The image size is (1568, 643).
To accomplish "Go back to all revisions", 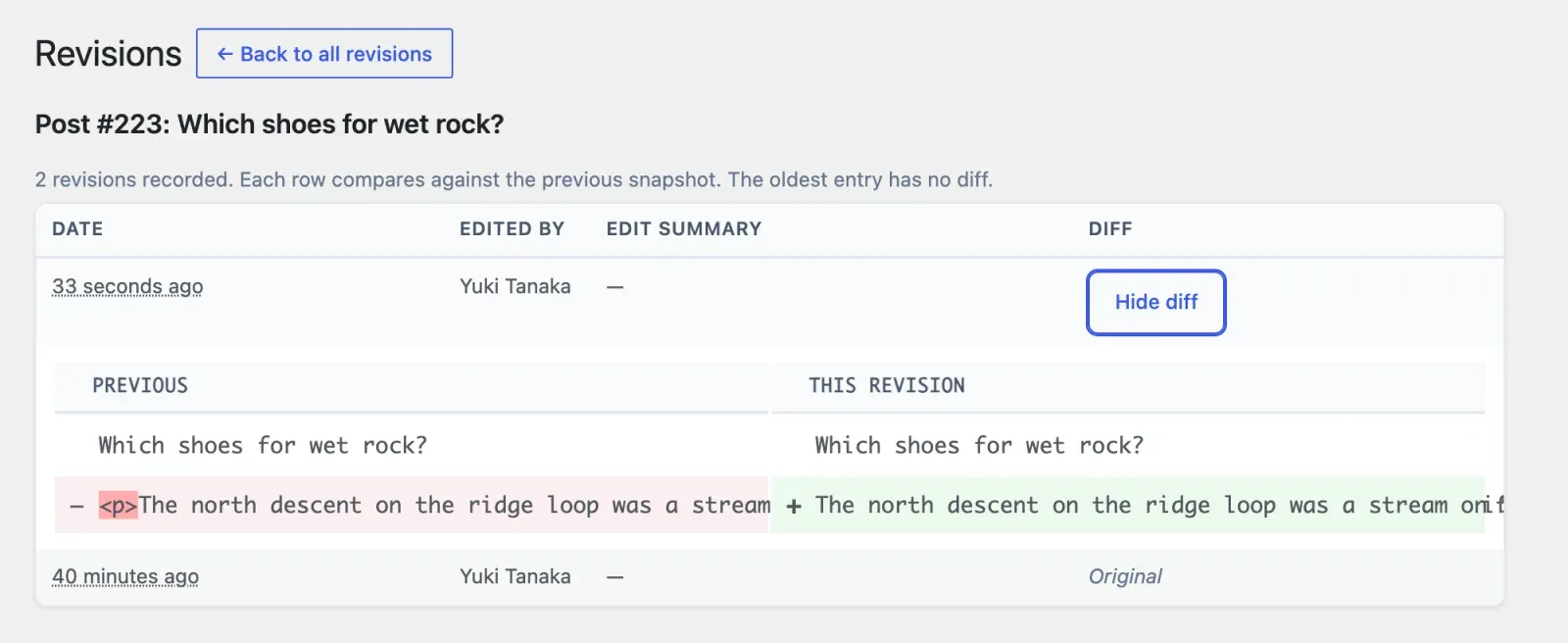I will click(324, 53).
